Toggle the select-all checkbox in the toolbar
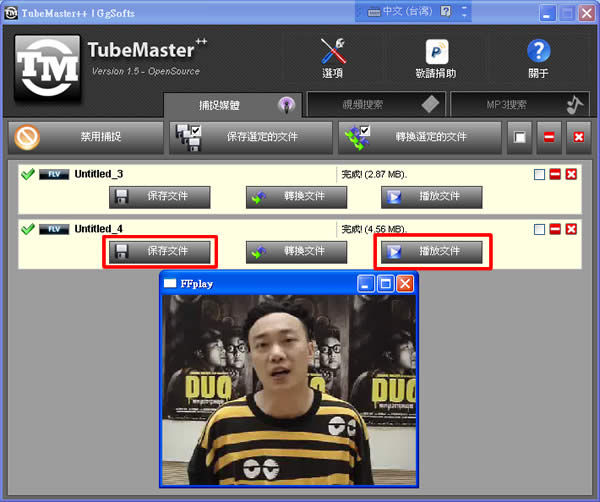Viewport: 600px width, 502px height. (519, 137)
